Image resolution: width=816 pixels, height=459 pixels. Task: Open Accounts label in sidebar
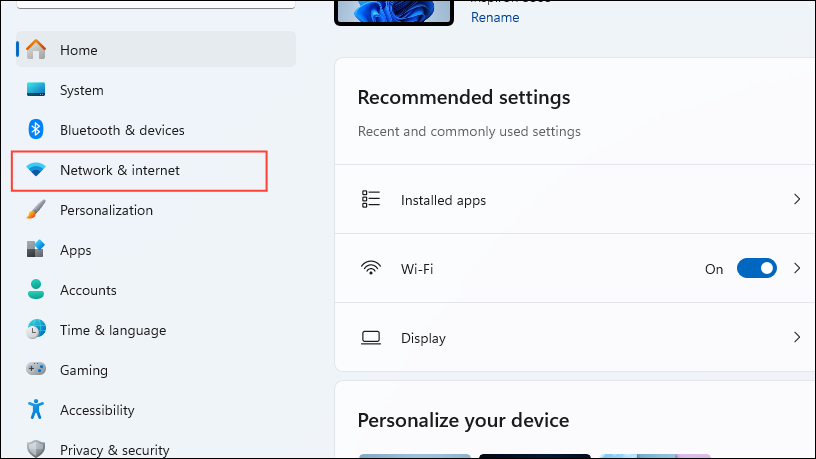pyautogui.click(x=88, y=290)
